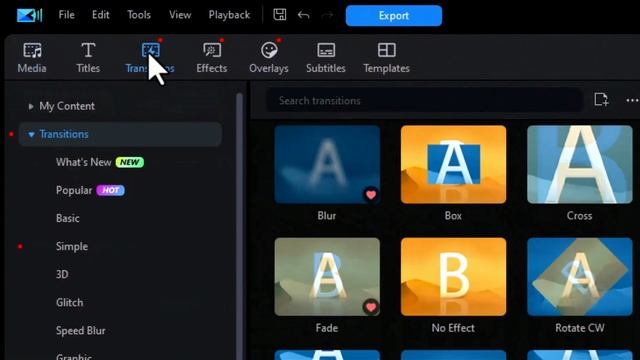Open the Tools menu
The height and width of the screenshot is (360, 640).
point(139,15)
